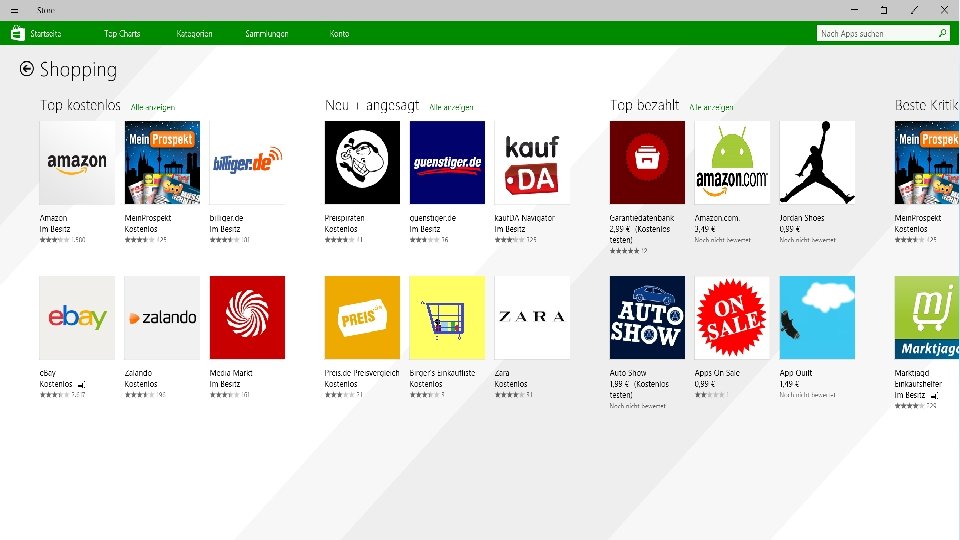Open the Amazon.com Android app tile

pyautogui.click(x=732, y=162)
